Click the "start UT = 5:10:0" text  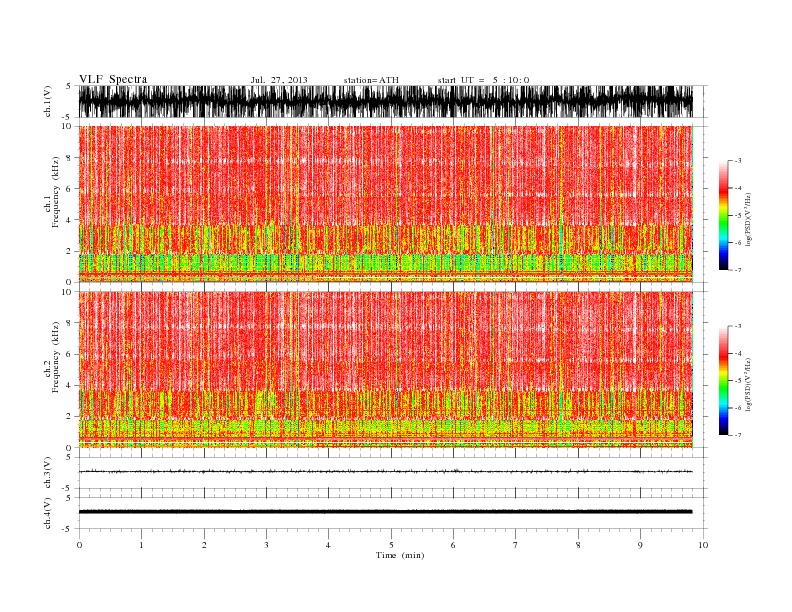point(483,80)
